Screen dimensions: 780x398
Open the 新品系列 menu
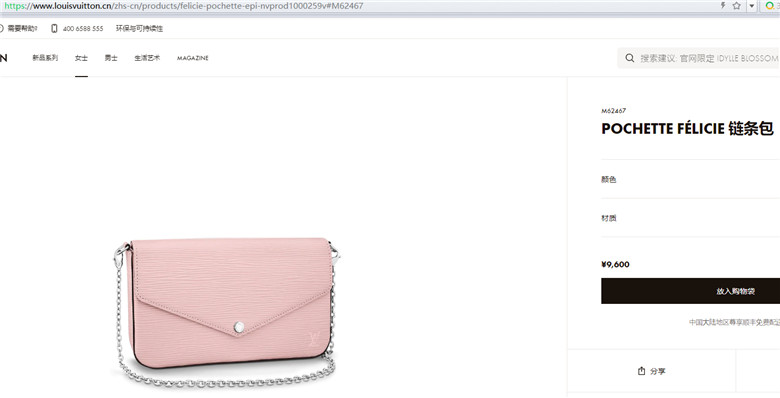45,58
